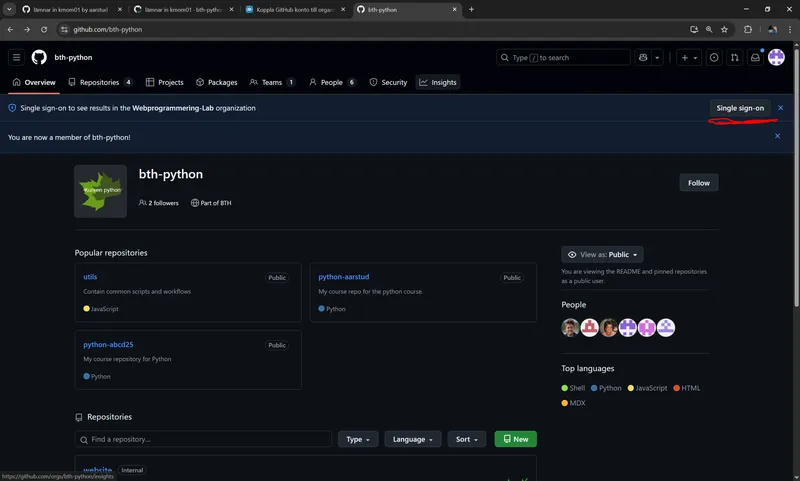Click the bth-python organization avatar image

pyautogui.click(x=101, y=191)
